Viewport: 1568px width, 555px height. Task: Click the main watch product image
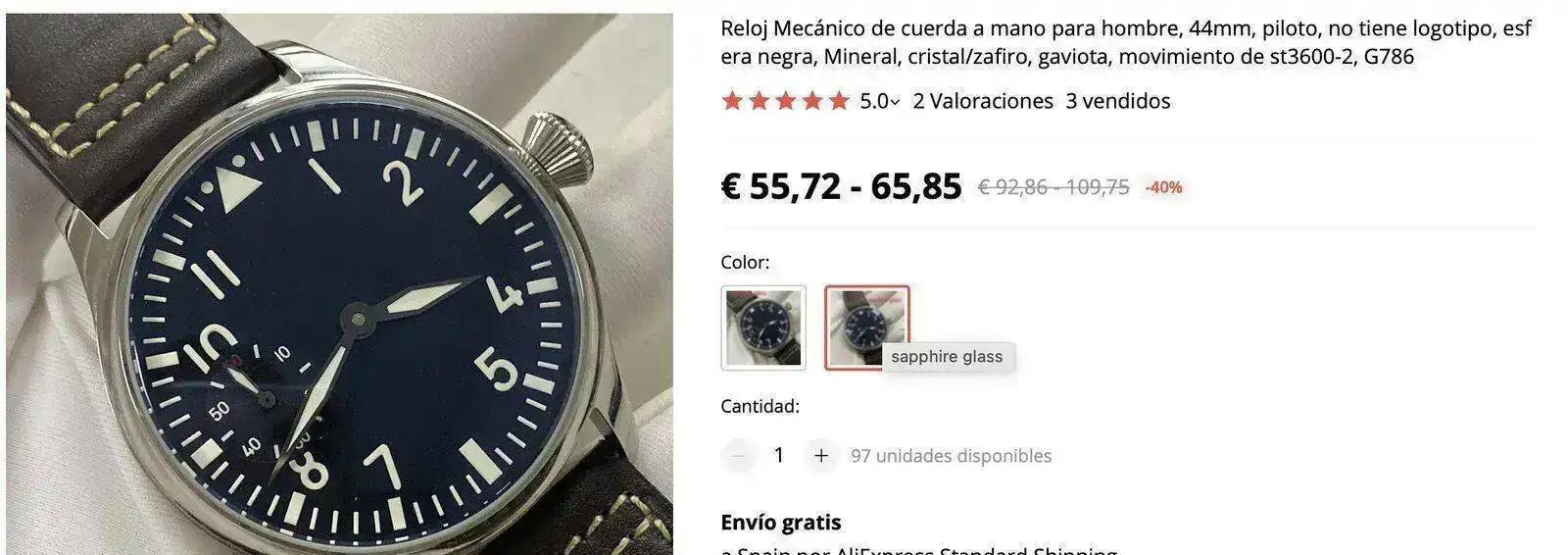coord(339,284)
